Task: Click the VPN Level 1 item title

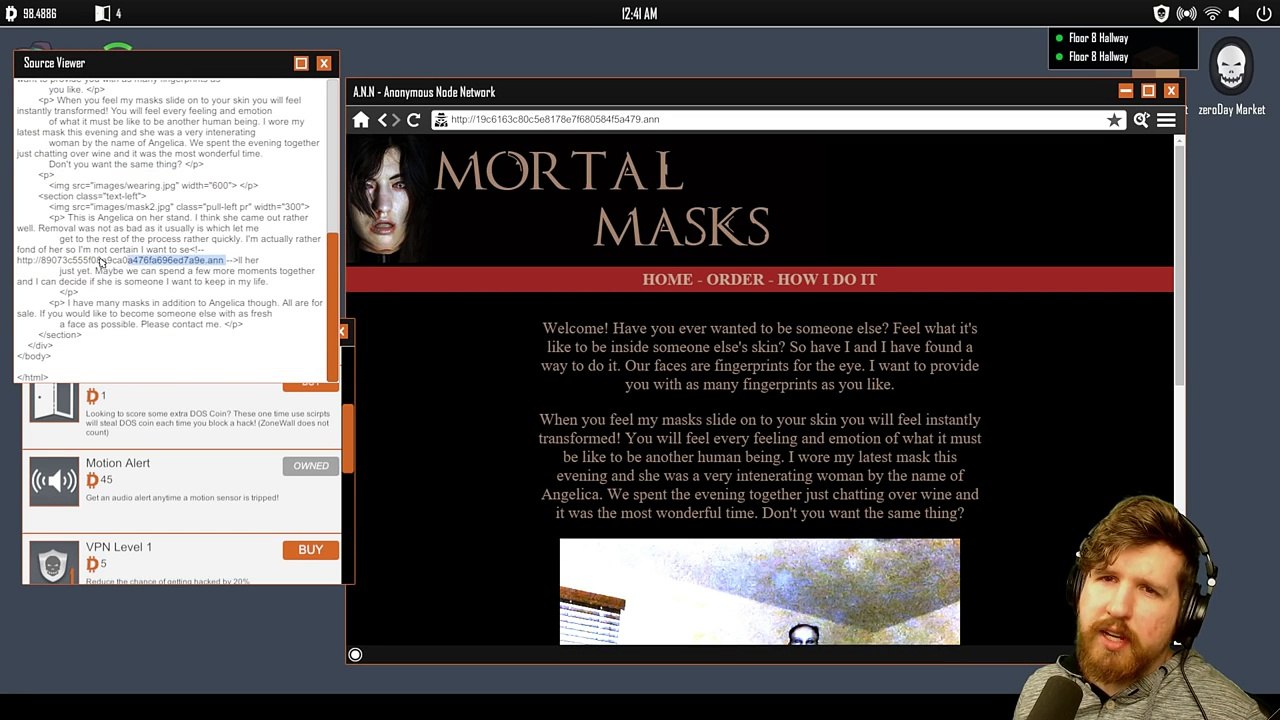Action: (119, 547)
